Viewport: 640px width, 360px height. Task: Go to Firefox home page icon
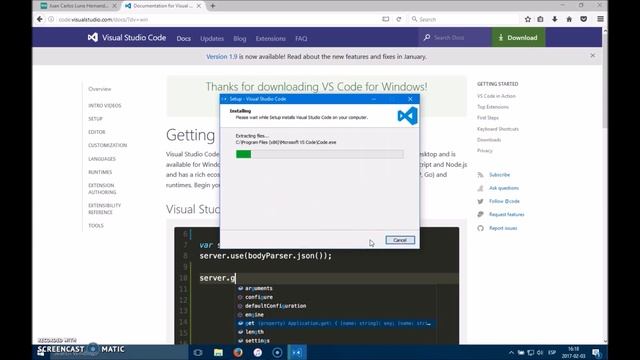(x=569, y=19)
